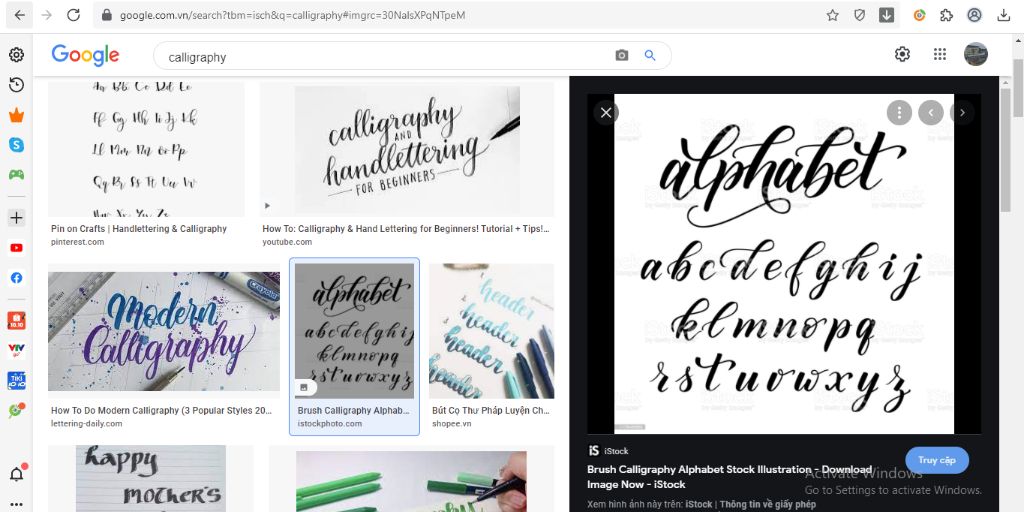Open the browser downloads tray icon
This screenshot has width=1024, height=512.
point(1004,15)
